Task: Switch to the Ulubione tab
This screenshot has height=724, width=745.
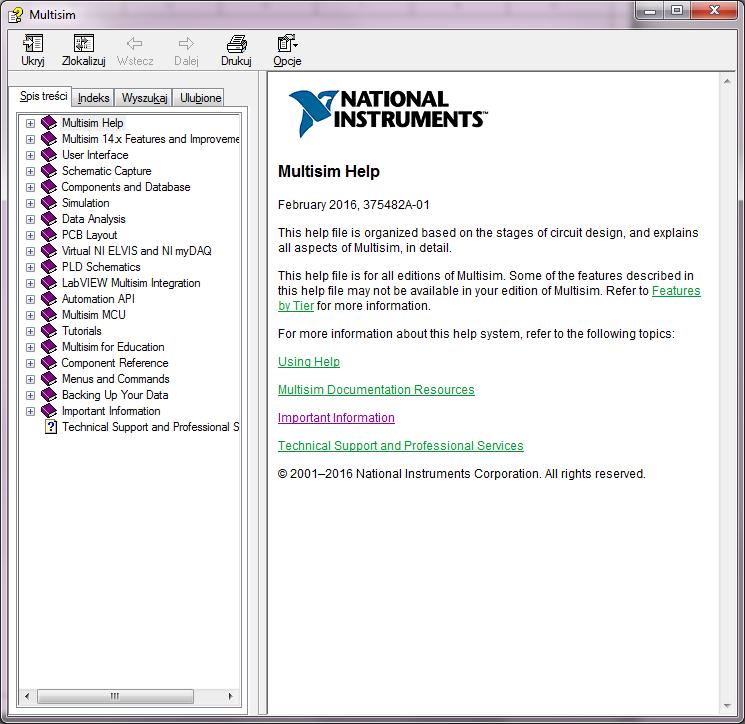Action: (200, 98)
